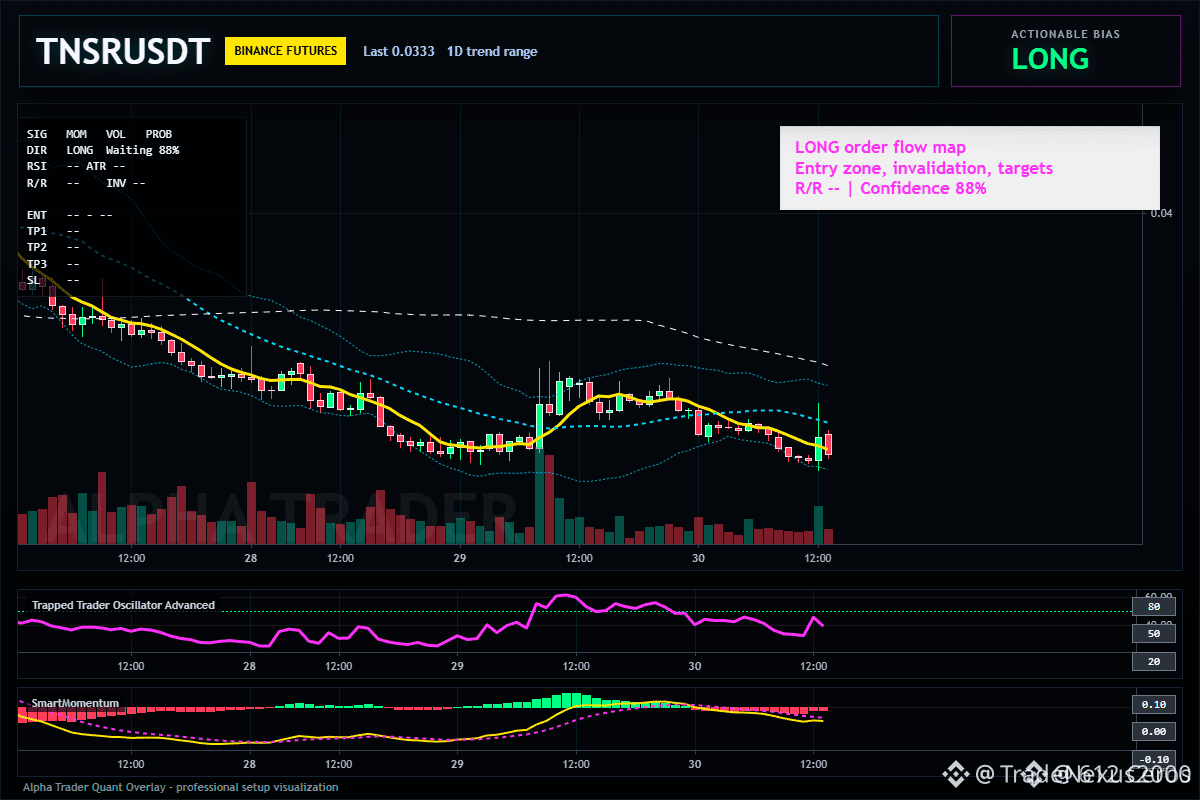Click the 0.10 SmartMomentum scale label
Screen dimensions: 1200x800
1153,704
